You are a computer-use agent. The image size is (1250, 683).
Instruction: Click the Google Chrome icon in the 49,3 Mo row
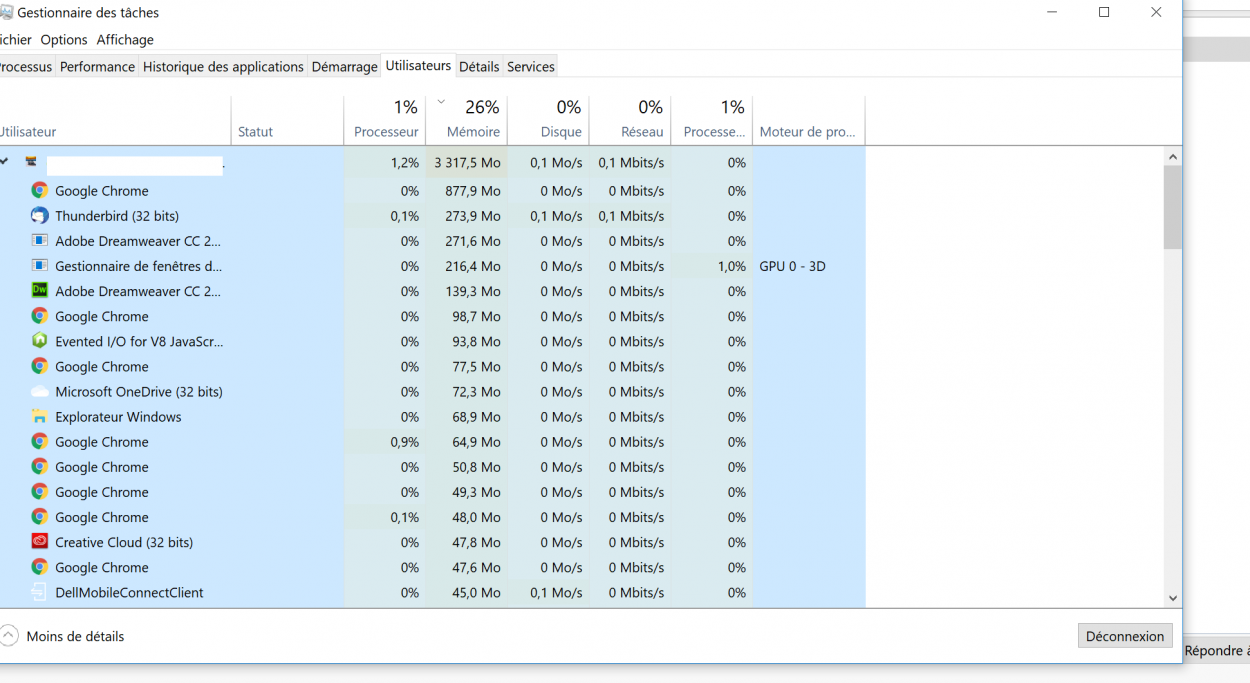coord(40,491)
